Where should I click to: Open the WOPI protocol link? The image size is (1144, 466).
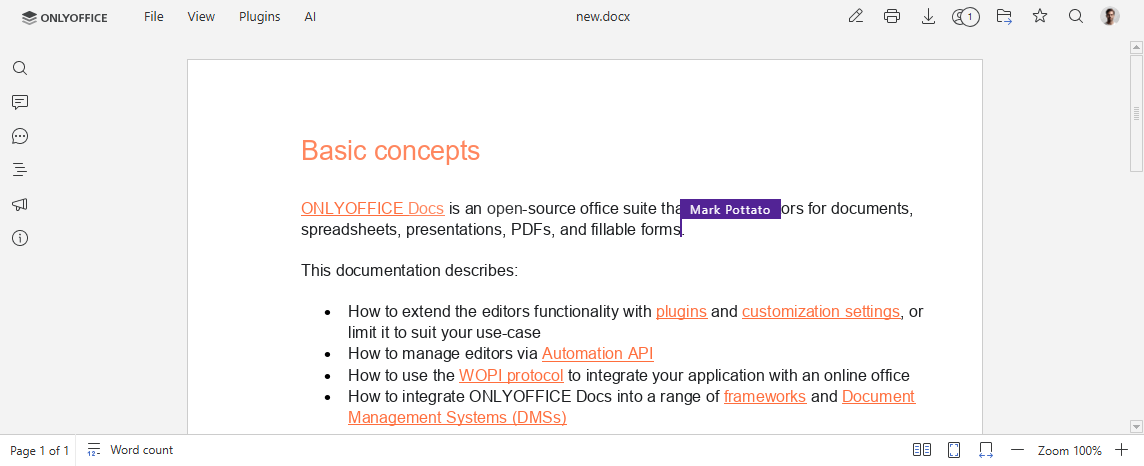click(x=511, y=376)
